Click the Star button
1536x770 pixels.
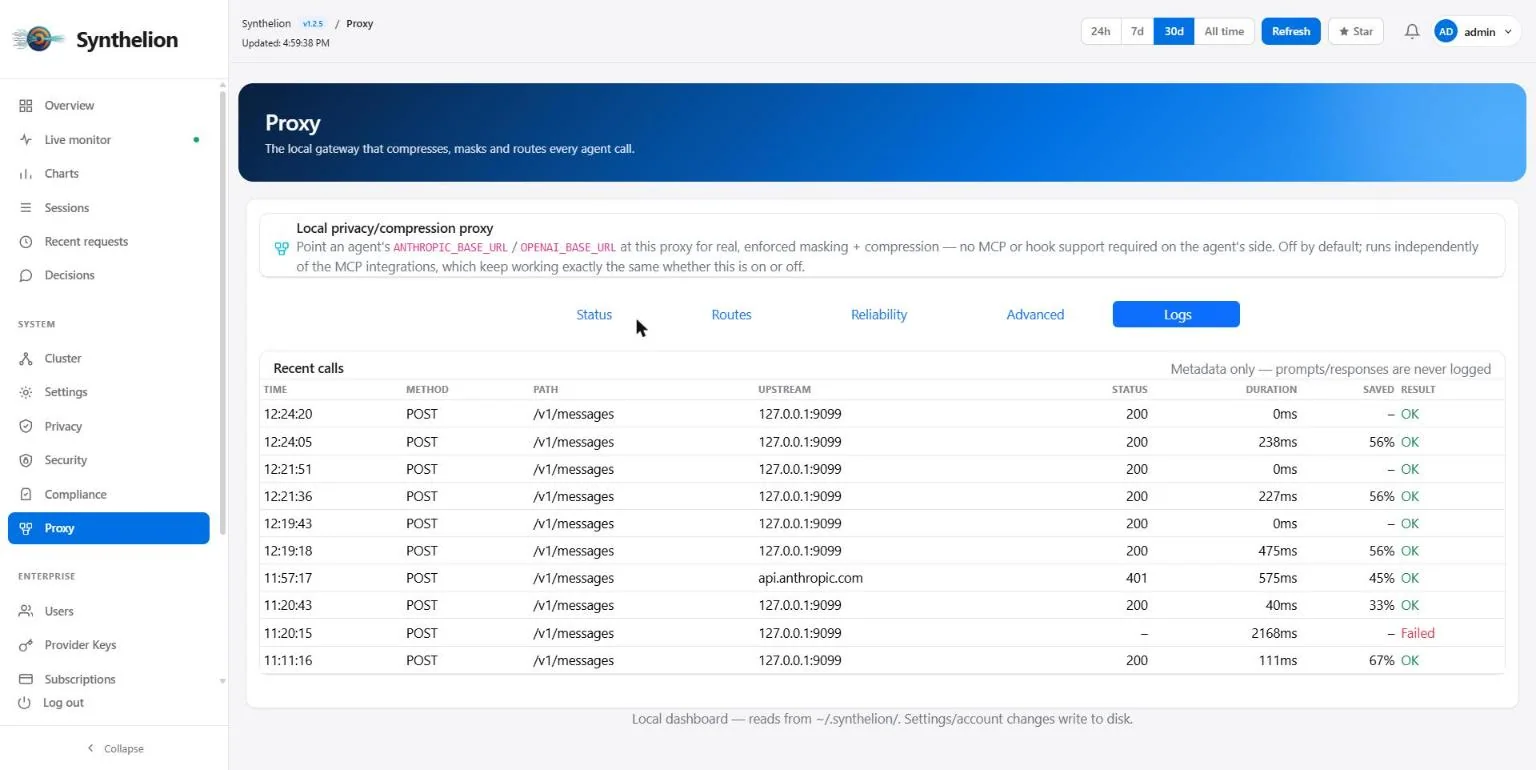click(1355, 31)
